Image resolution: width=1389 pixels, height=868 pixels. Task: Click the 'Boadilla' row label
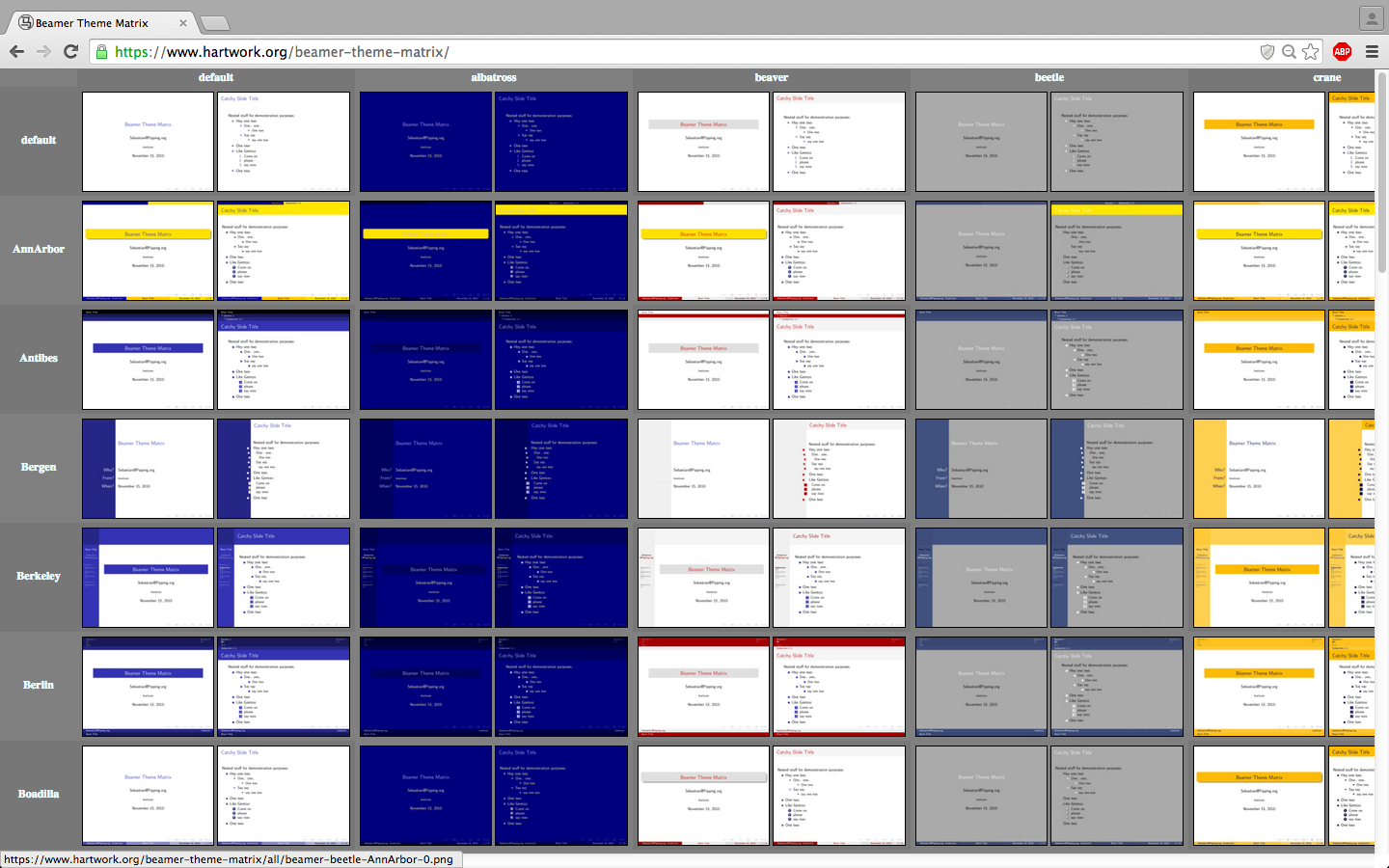click(x=39, y=794)
